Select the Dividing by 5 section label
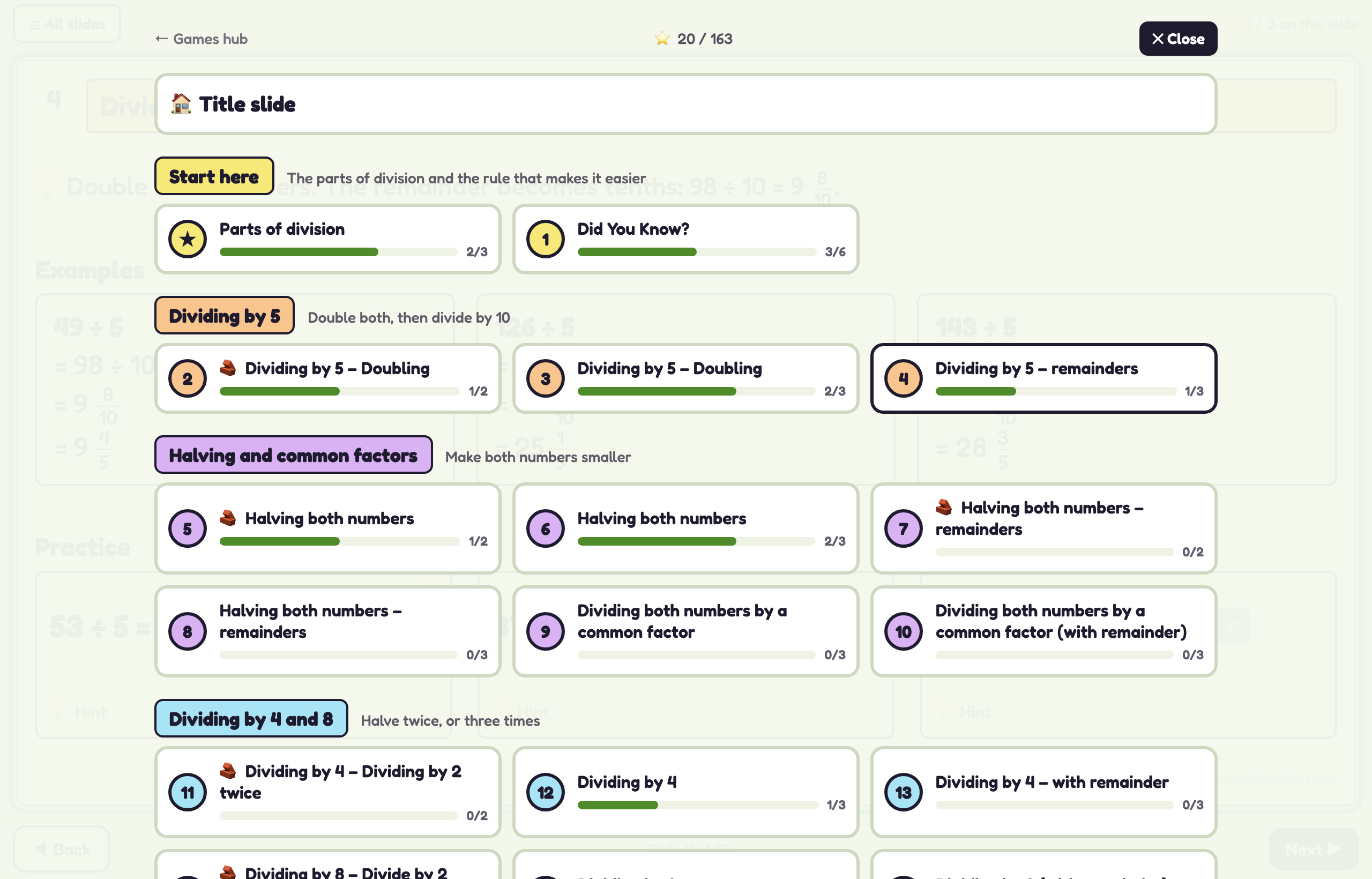1372x879 pixels. (225, 316)
